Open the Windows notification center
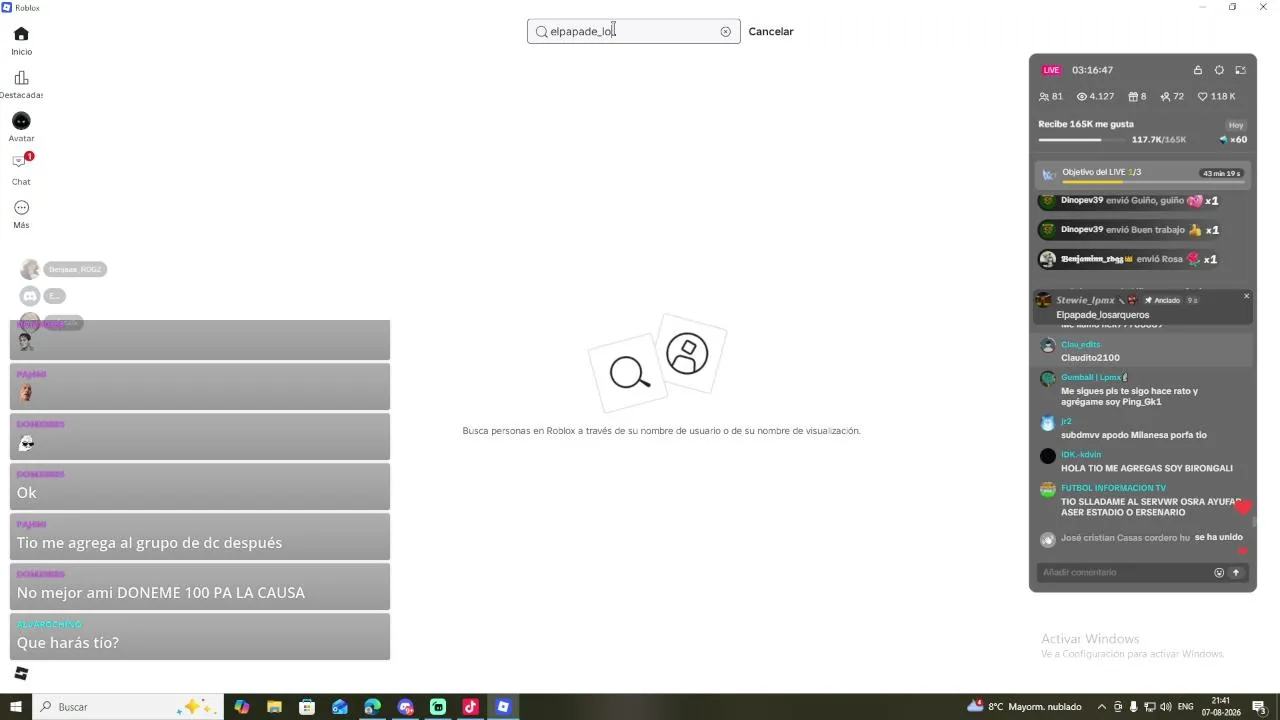This screenshot has width=1280, height=720. point(1259,707)
